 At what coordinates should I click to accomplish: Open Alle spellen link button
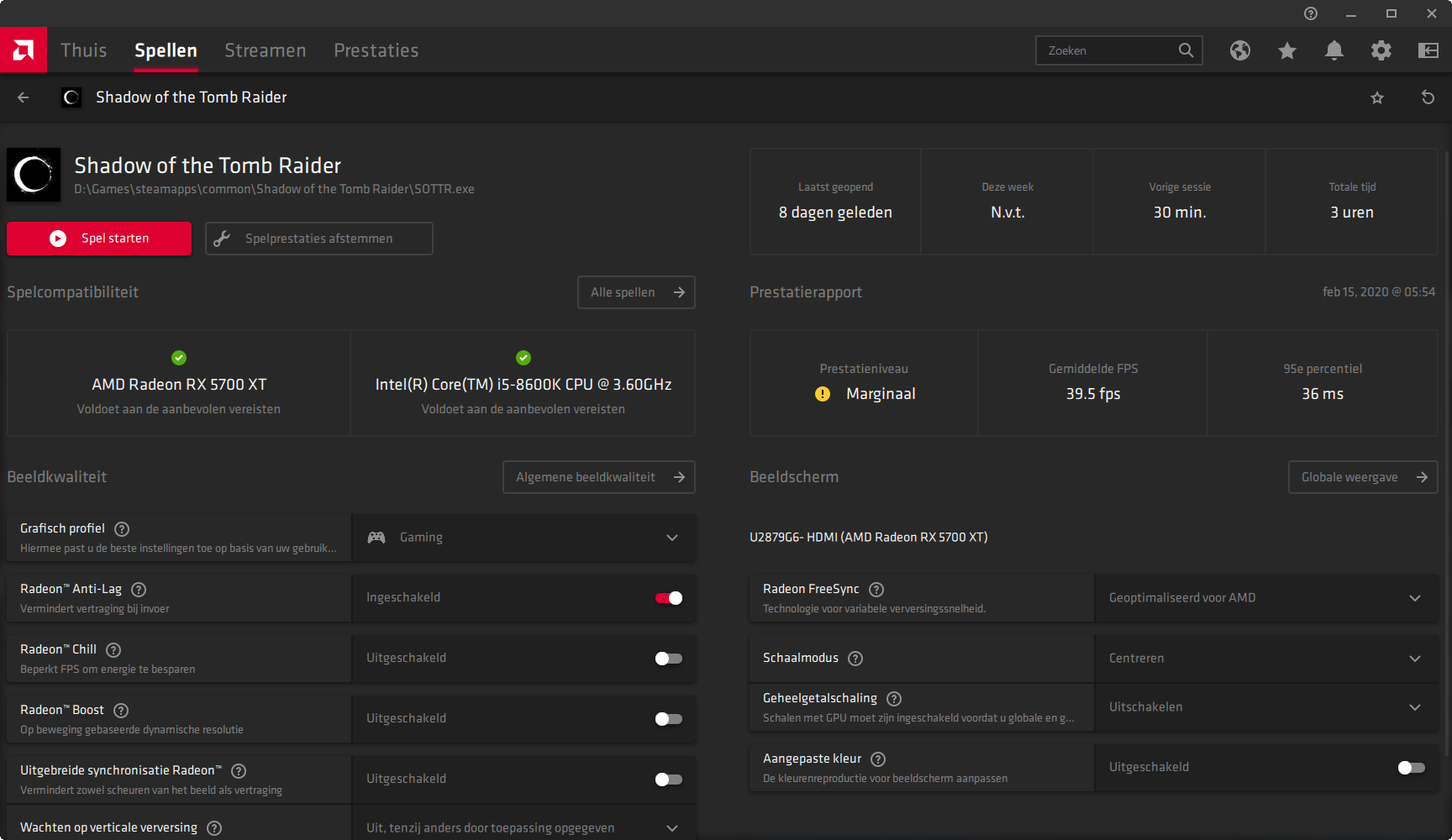tap(636, 292)
